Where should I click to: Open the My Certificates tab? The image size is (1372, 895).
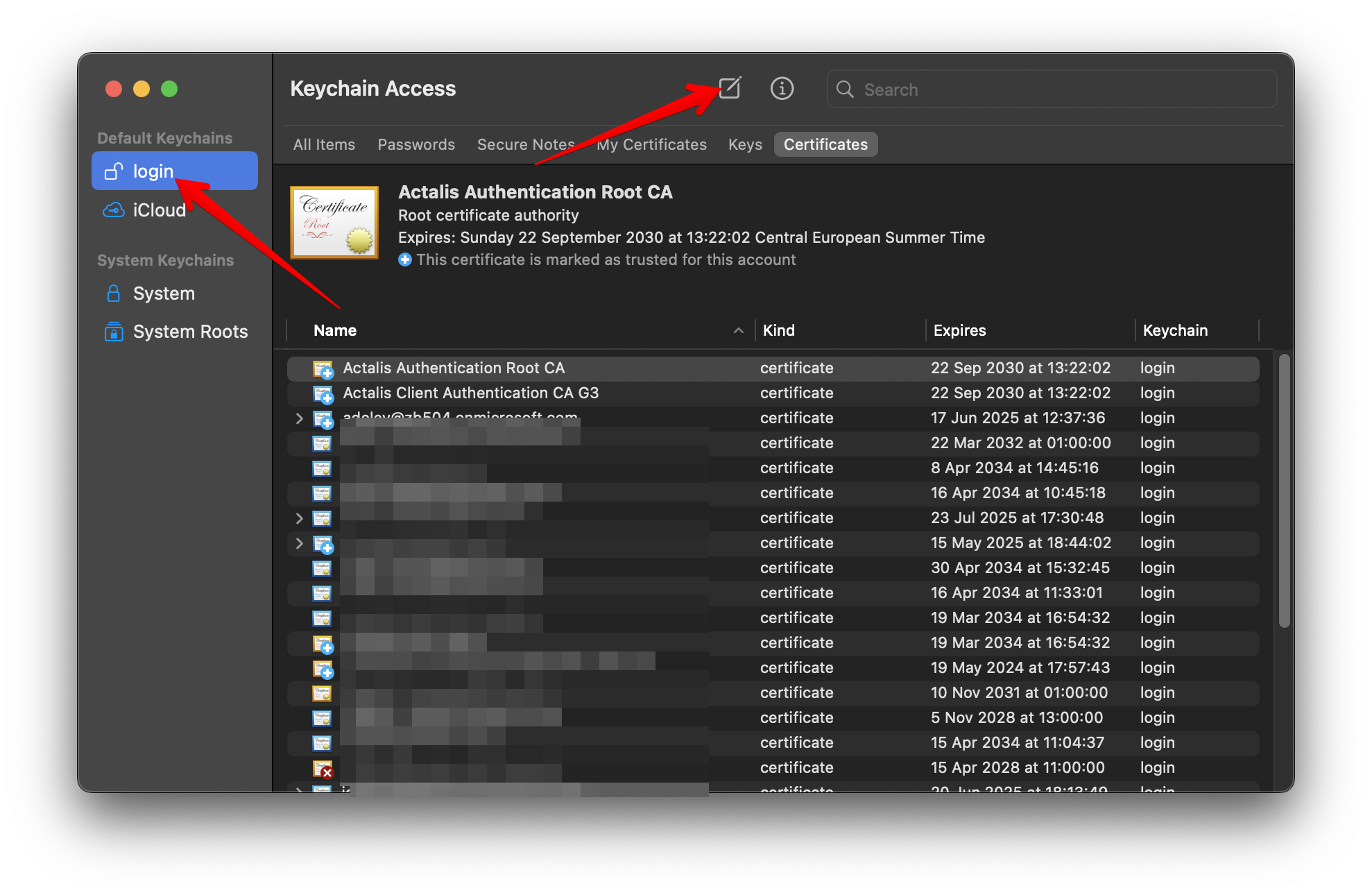651,144
